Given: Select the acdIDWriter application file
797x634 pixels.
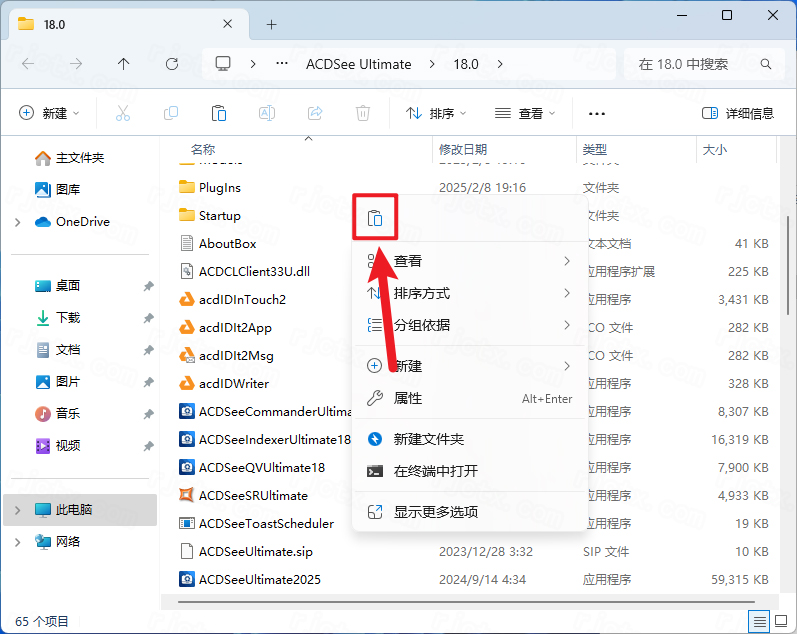Looking at the screenshot, I should [233, 383].
